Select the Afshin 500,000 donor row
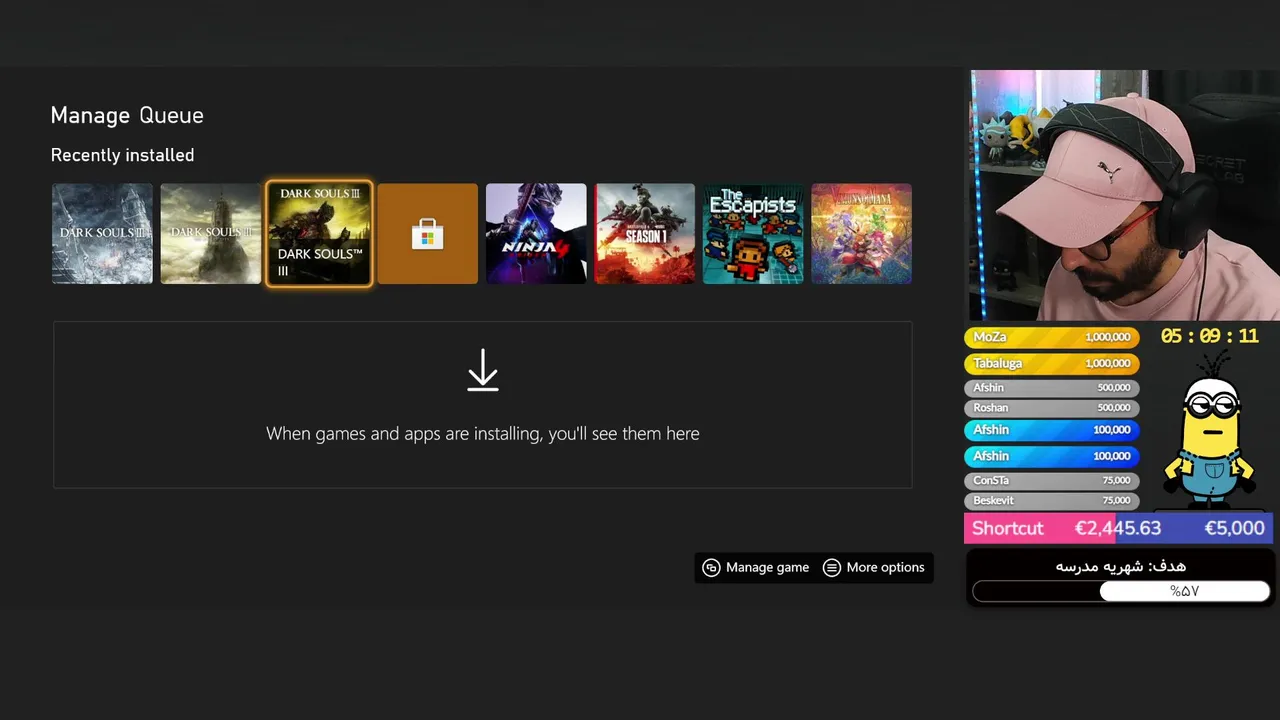 pyautogui.click(x=1052, y=388)
